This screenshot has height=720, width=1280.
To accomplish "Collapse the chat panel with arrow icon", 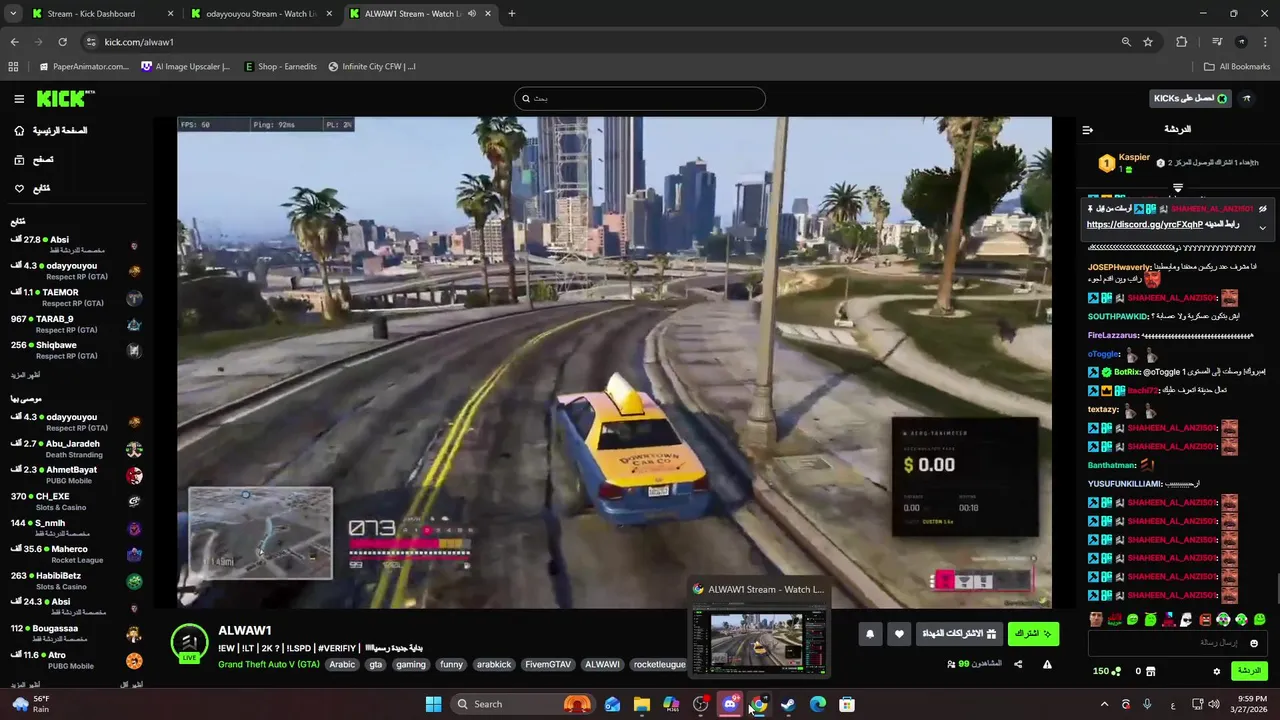I will click(x=1088, y=130).
